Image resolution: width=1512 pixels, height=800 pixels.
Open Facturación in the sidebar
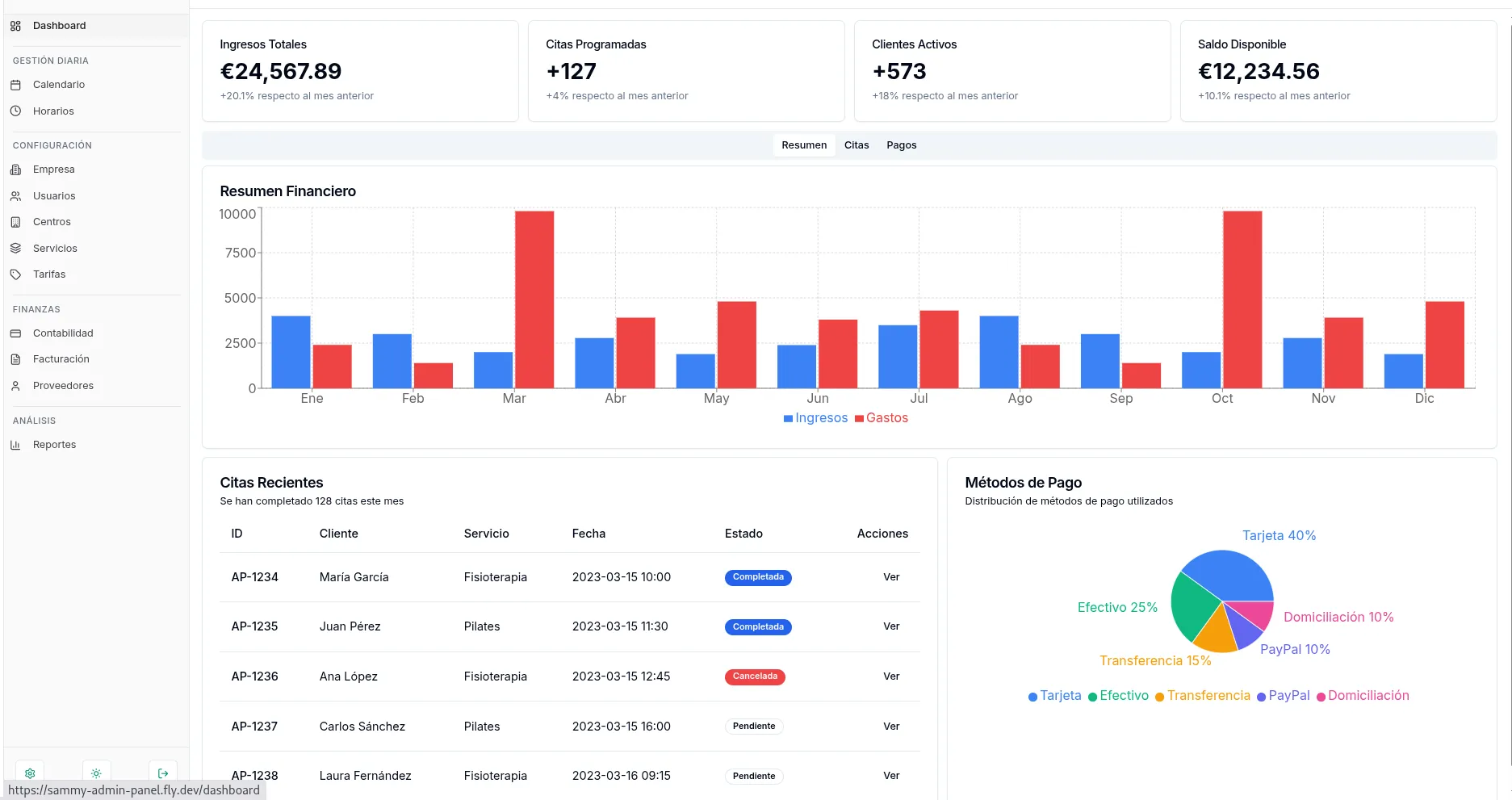pyautogui.click(x=61, y=359)
